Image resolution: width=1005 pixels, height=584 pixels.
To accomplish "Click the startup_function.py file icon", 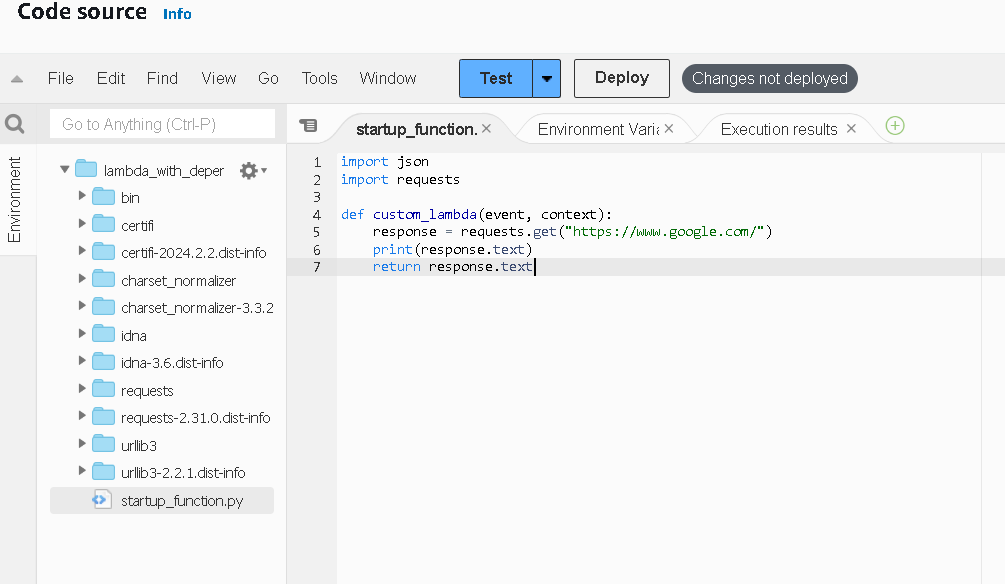I will [102, 500].
